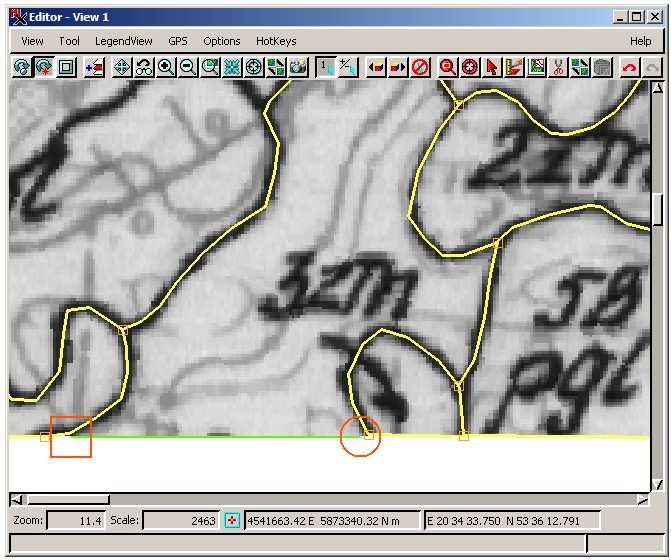Click the four-arrow pan icon
This screenshot has height=560, width=671.
click(121, 67)
